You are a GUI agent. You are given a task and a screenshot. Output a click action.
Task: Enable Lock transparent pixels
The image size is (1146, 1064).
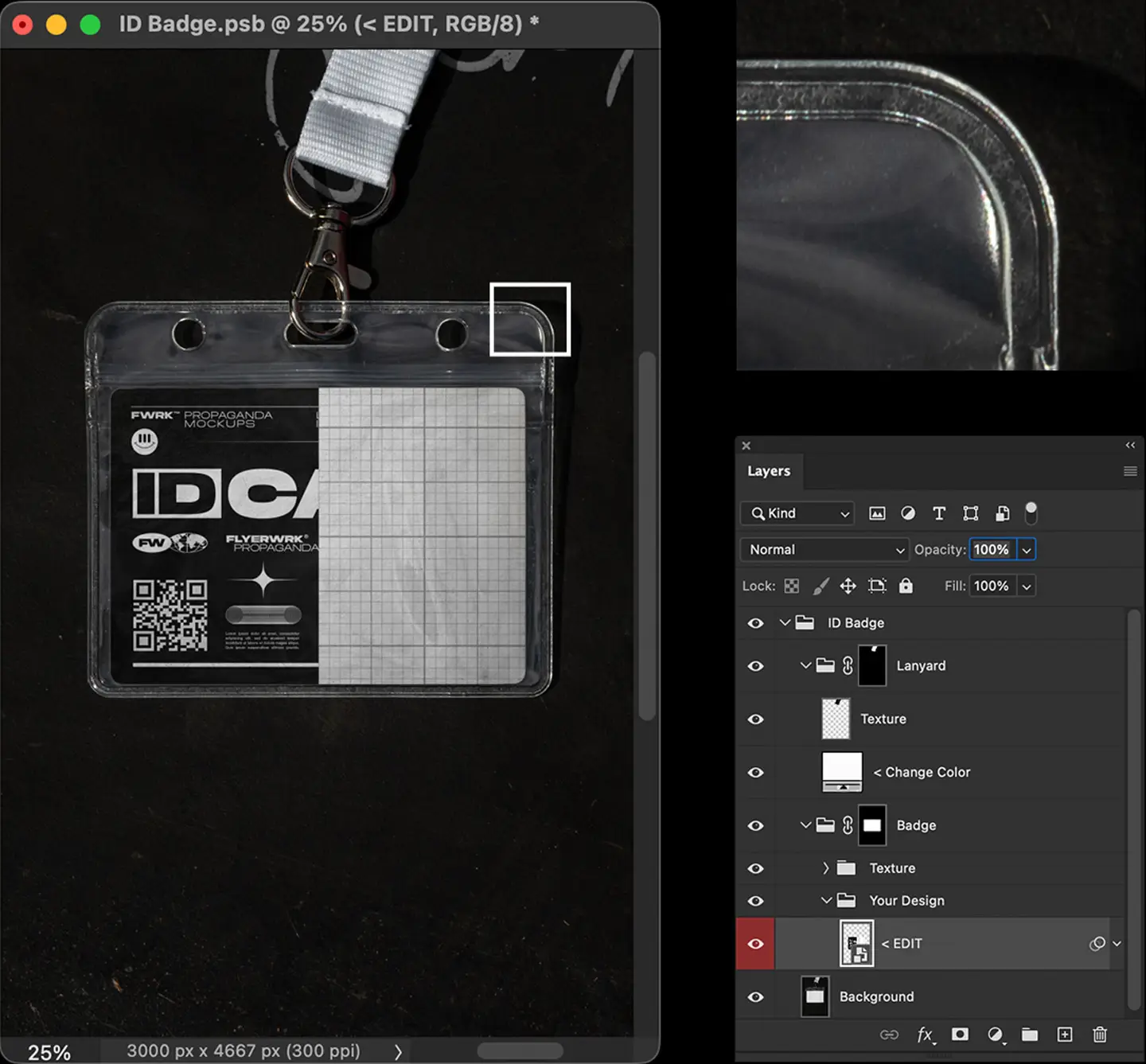pos(791,586)
